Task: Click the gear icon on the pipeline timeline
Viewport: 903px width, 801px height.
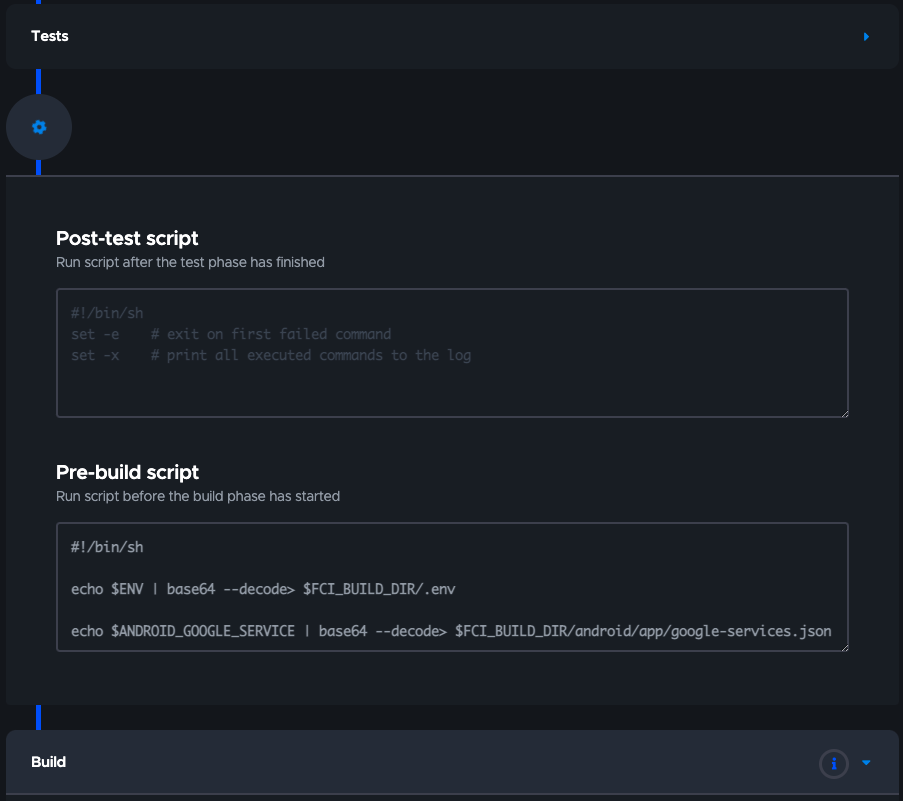Action: [x=39, y=127]
